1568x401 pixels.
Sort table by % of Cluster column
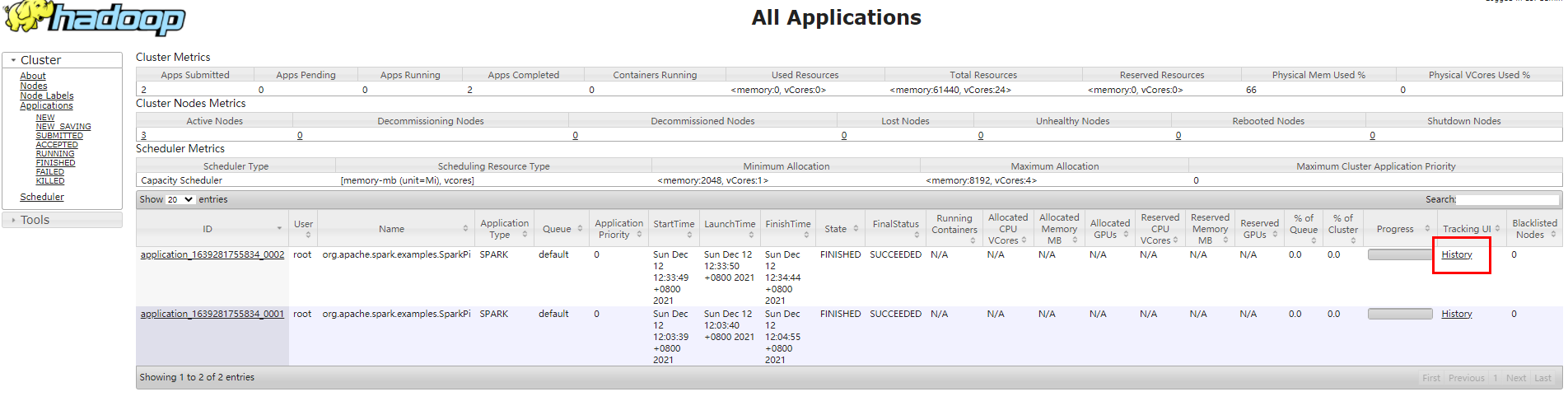[x=1343, y=229]
